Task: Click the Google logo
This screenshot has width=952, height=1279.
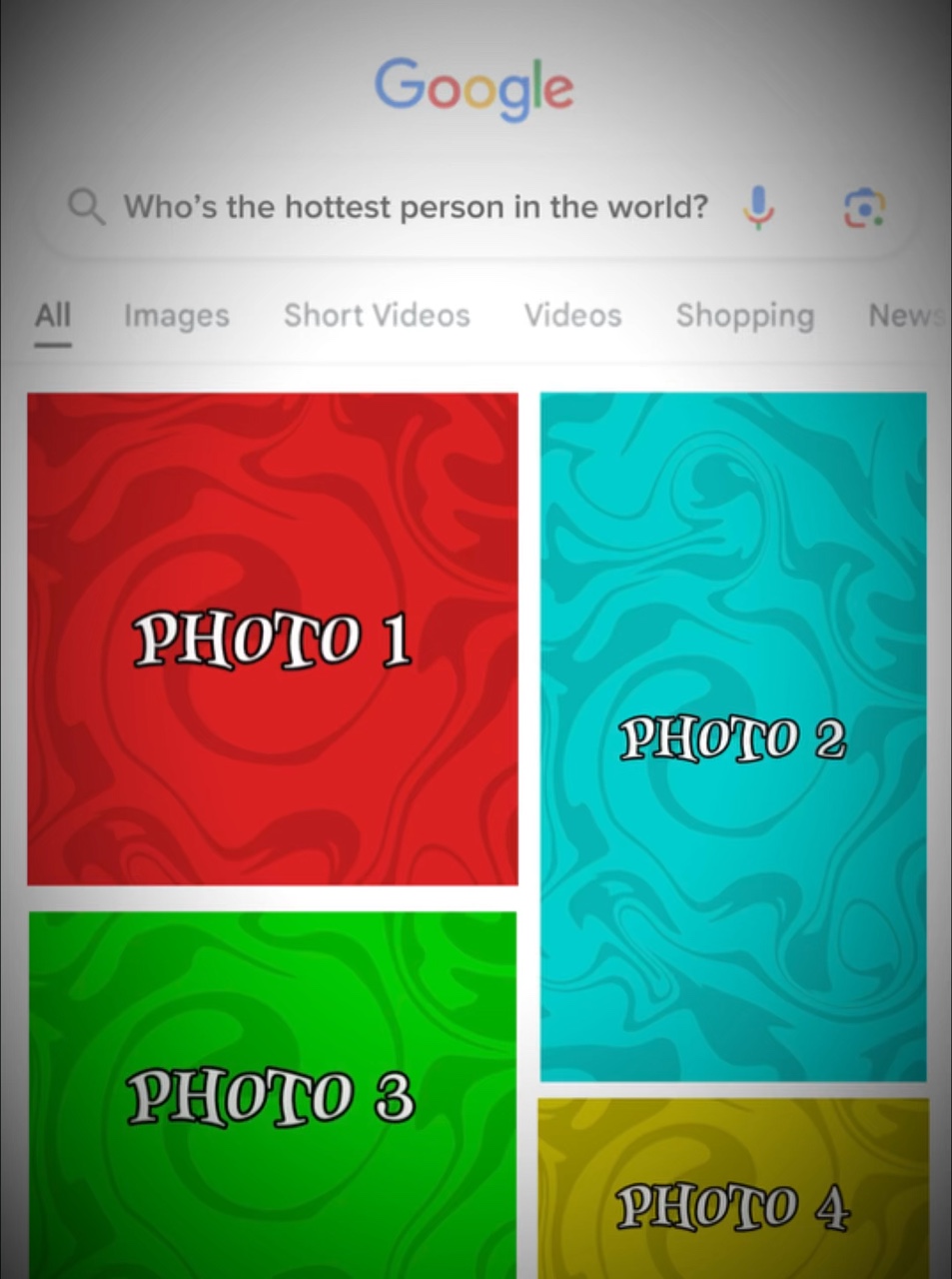Action: (475, 89)
